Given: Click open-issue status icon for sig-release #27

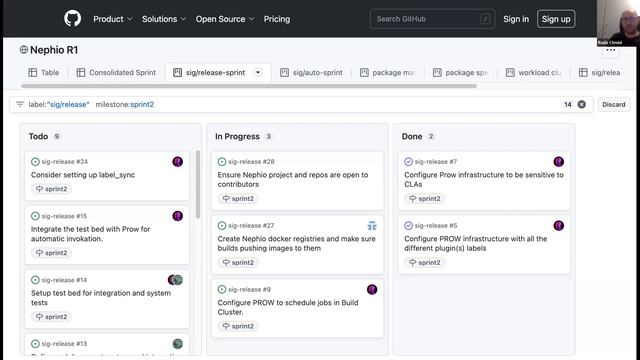Looking at the screenshot, I should [222, 226].
